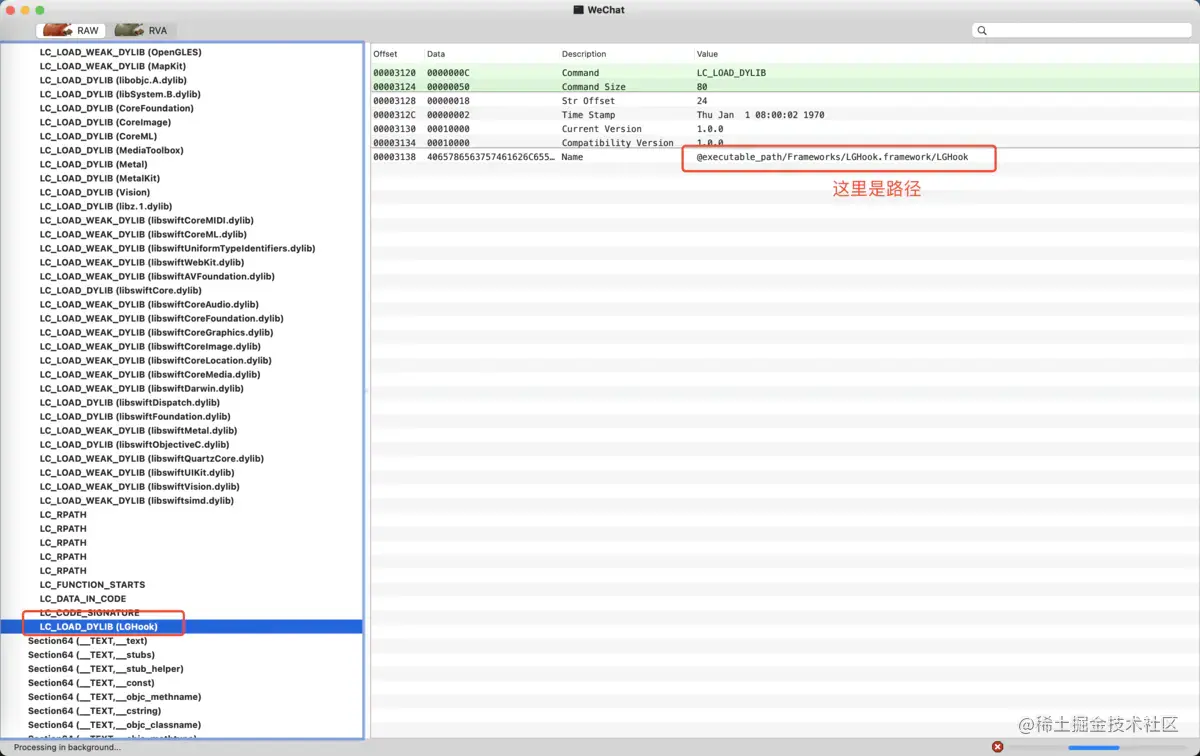Select LC_LOAD_WEAK_DYLIB (libswiftMetal.dylib)
This screenshot has height=756, width=1200.
[x=138, y=430]
